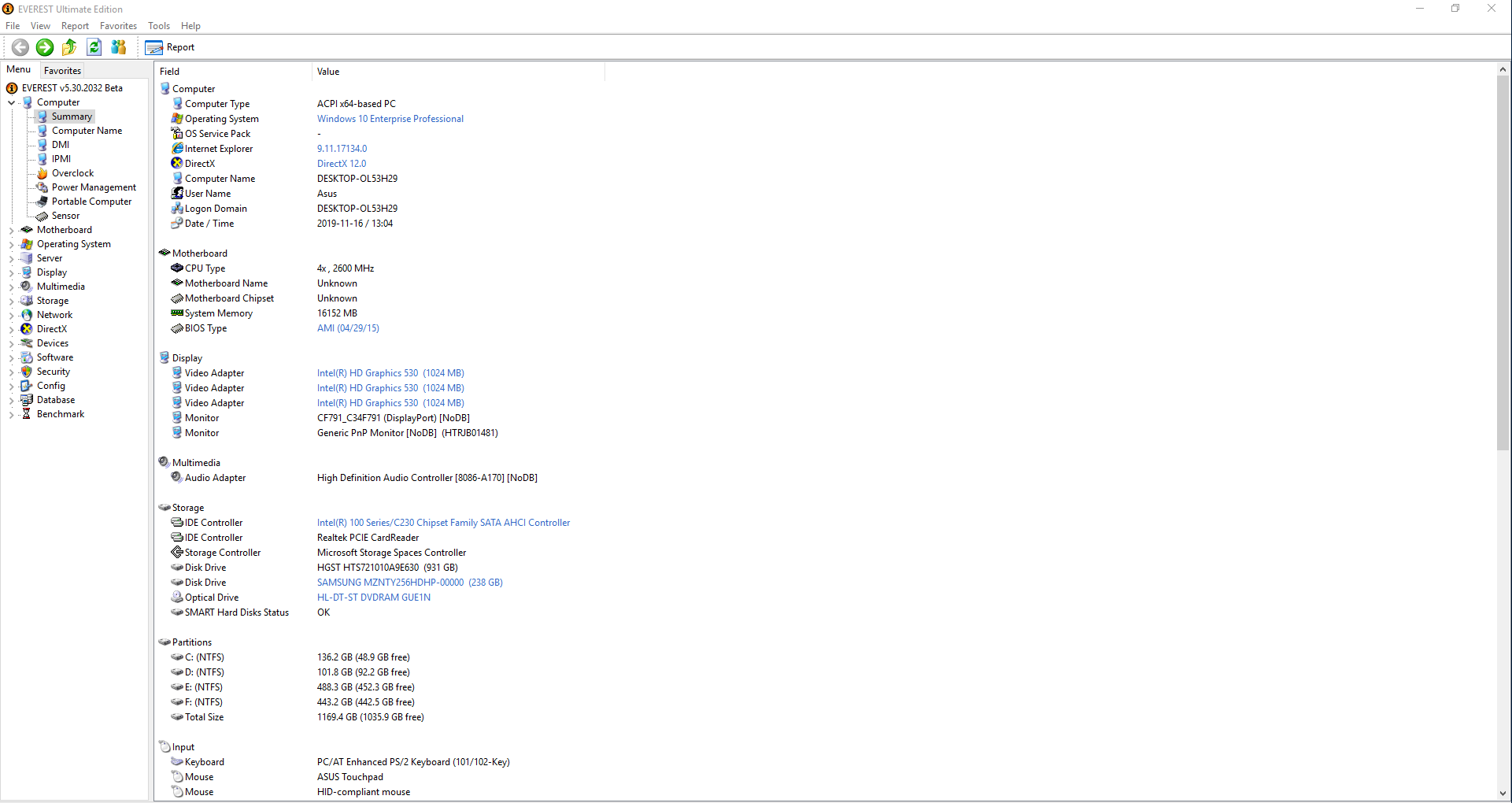The width and height of the screenshot is (1512, 803).
Task: Switch to the Favorites tab in the sidebar
Action: click(62, 70)
